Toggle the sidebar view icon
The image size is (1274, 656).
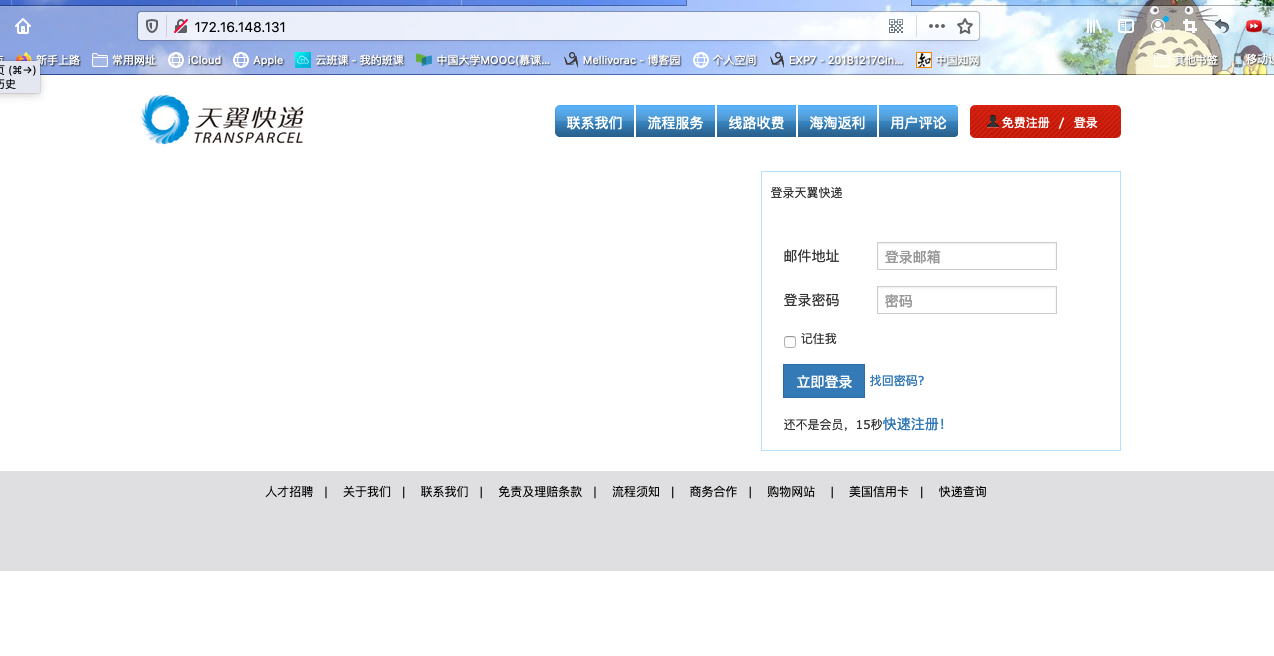tap(1126, 27)
